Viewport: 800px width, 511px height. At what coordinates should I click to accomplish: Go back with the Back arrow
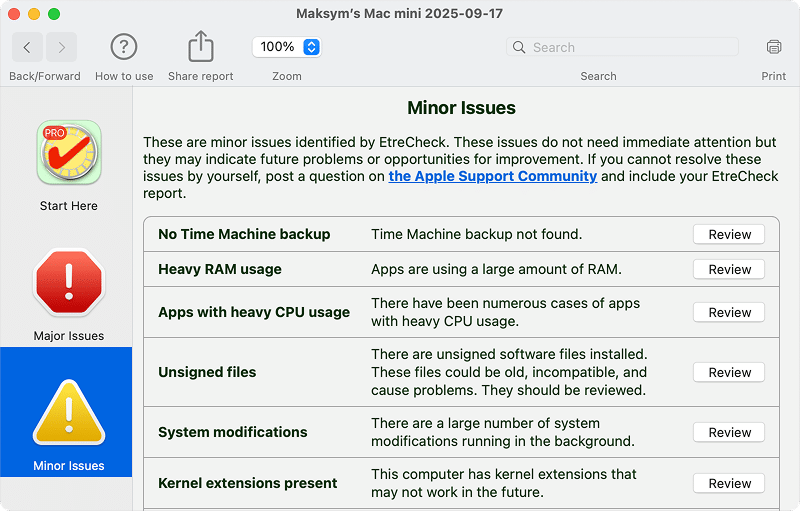click(28, 47)
